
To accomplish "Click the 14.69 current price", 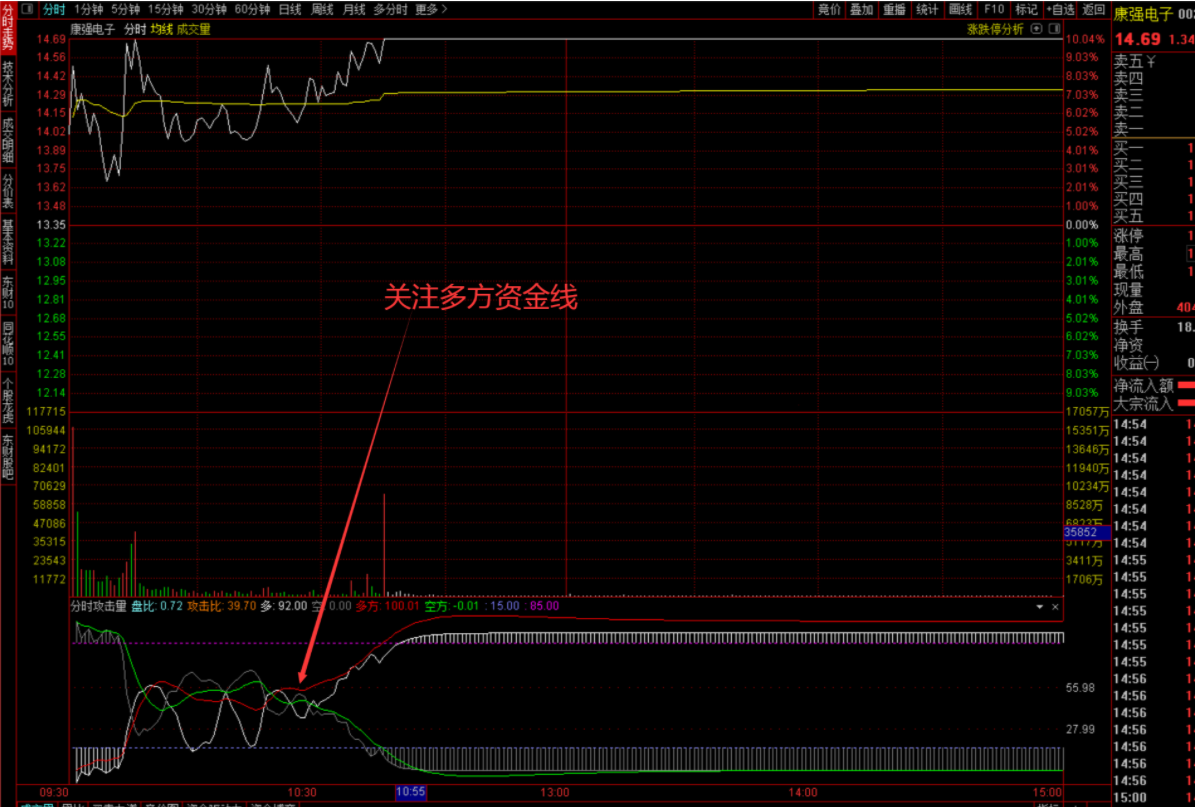I will pyautogui.click(x=1138, y=39).
